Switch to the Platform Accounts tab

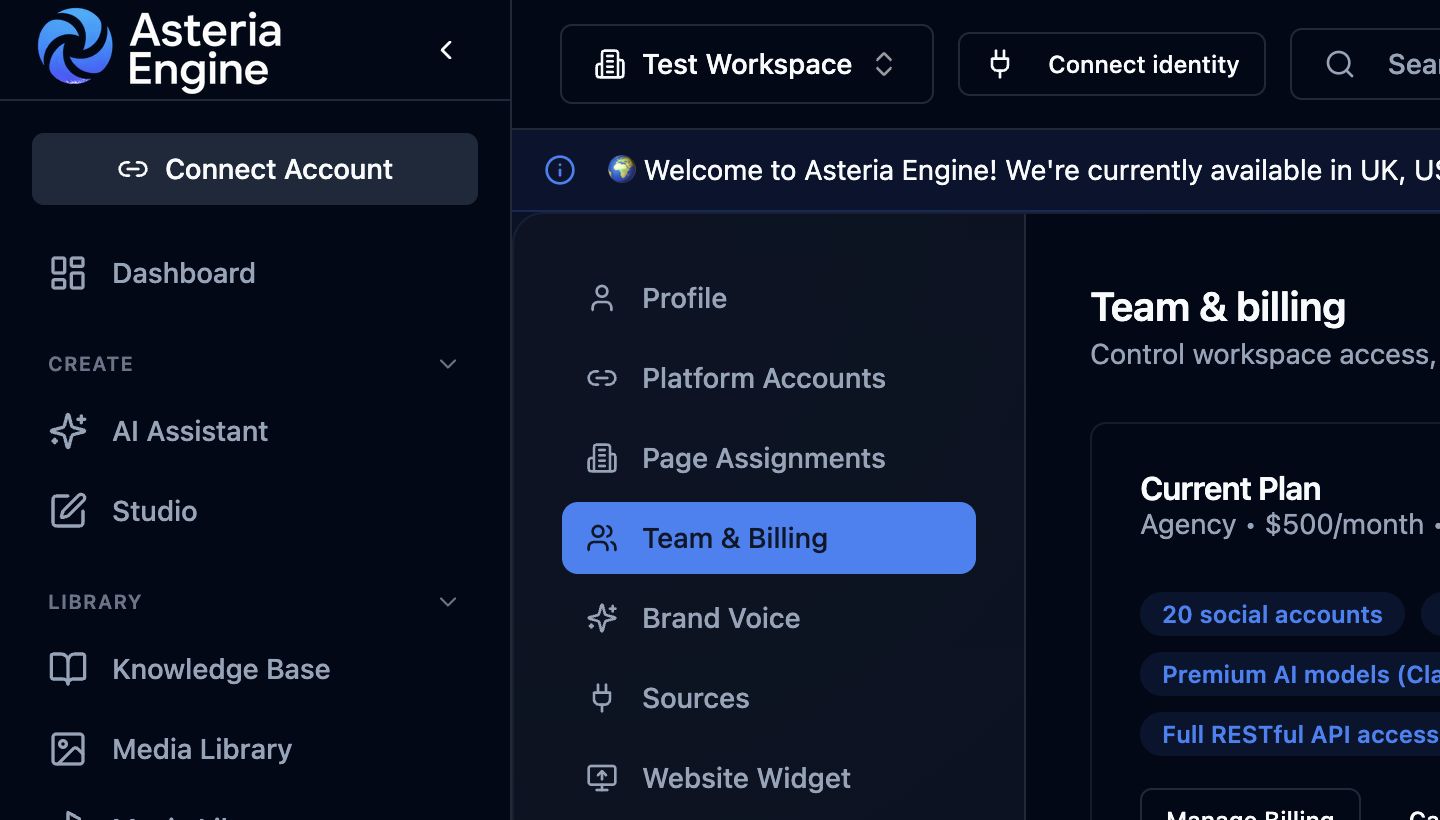click(769, 378)
